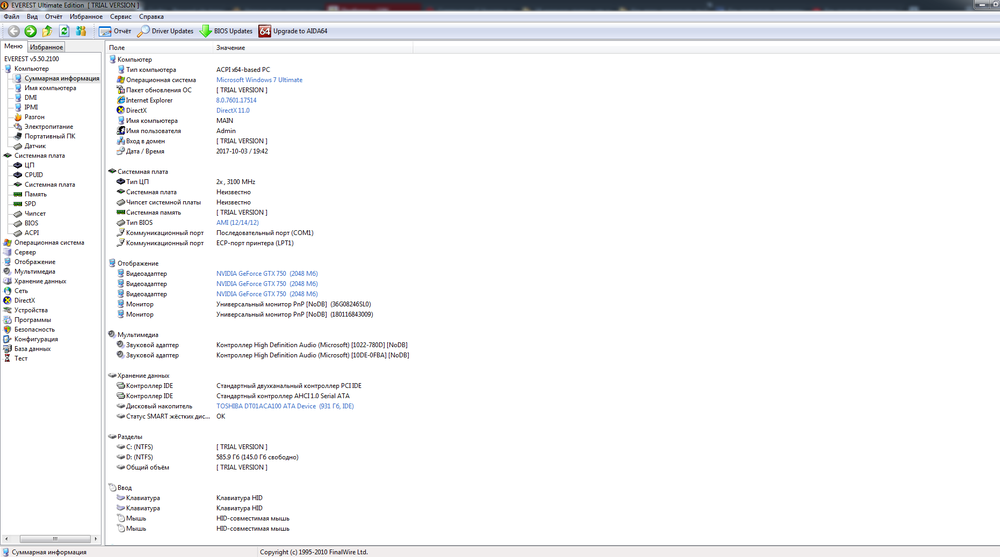Screen dimensions: 1000x557
Task: Select Системная плата category in sidebar tree
Action: 40,156
